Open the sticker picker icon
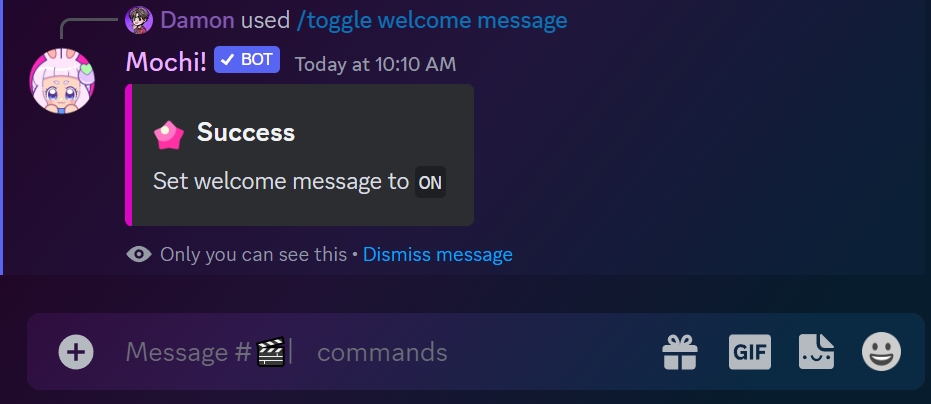 816,352
